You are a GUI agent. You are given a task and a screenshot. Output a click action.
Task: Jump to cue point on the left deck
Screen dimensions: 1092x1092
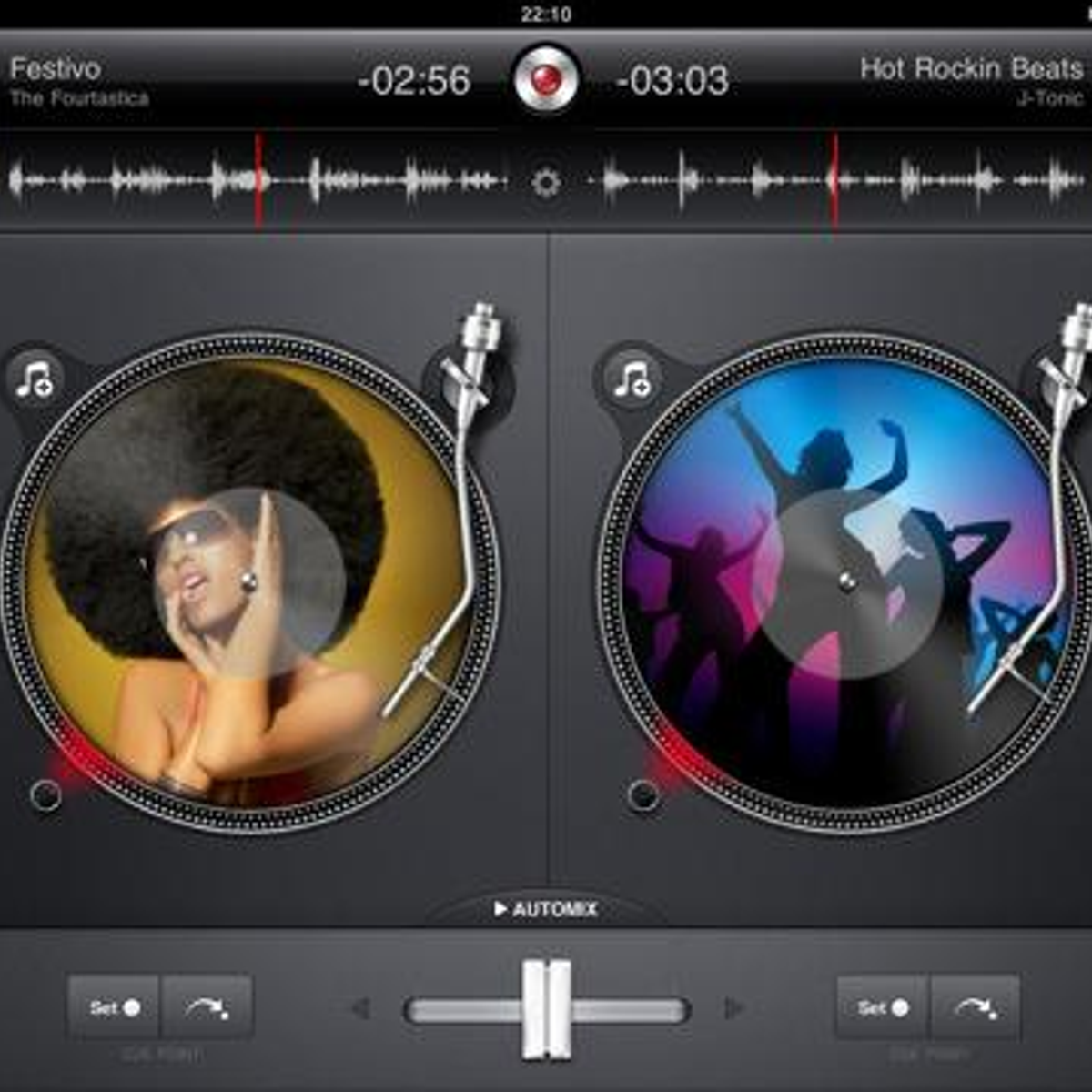click(207, 1007)
